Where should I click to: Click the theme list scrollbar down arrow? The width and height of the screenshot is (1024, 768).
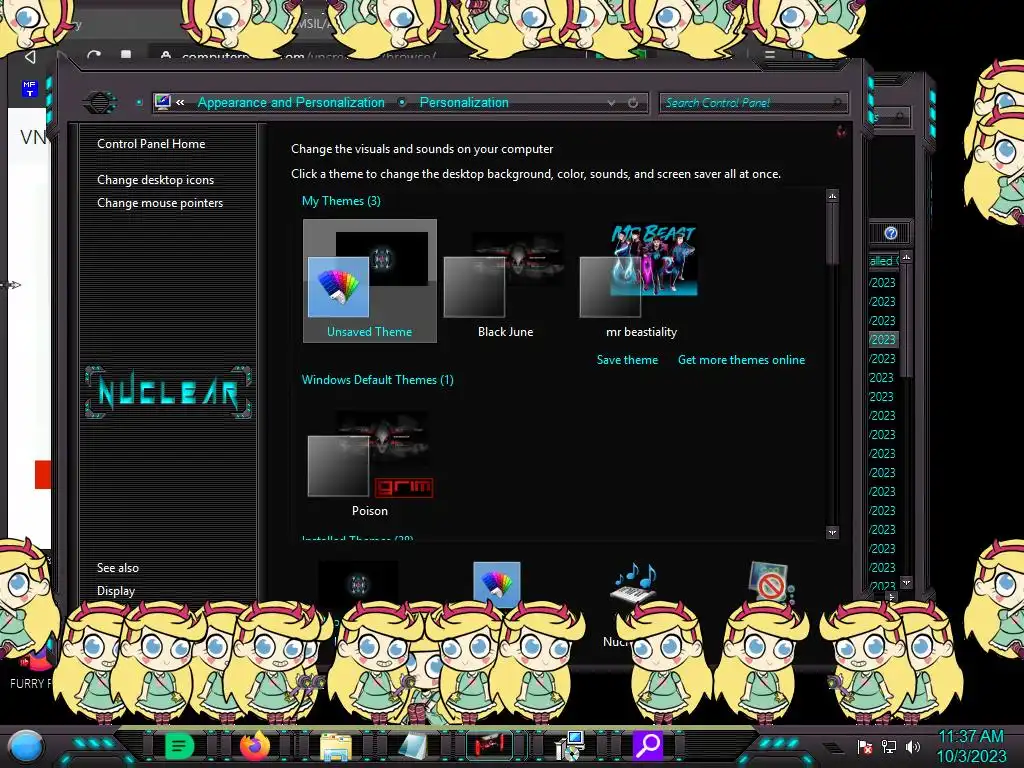(832, 533)
